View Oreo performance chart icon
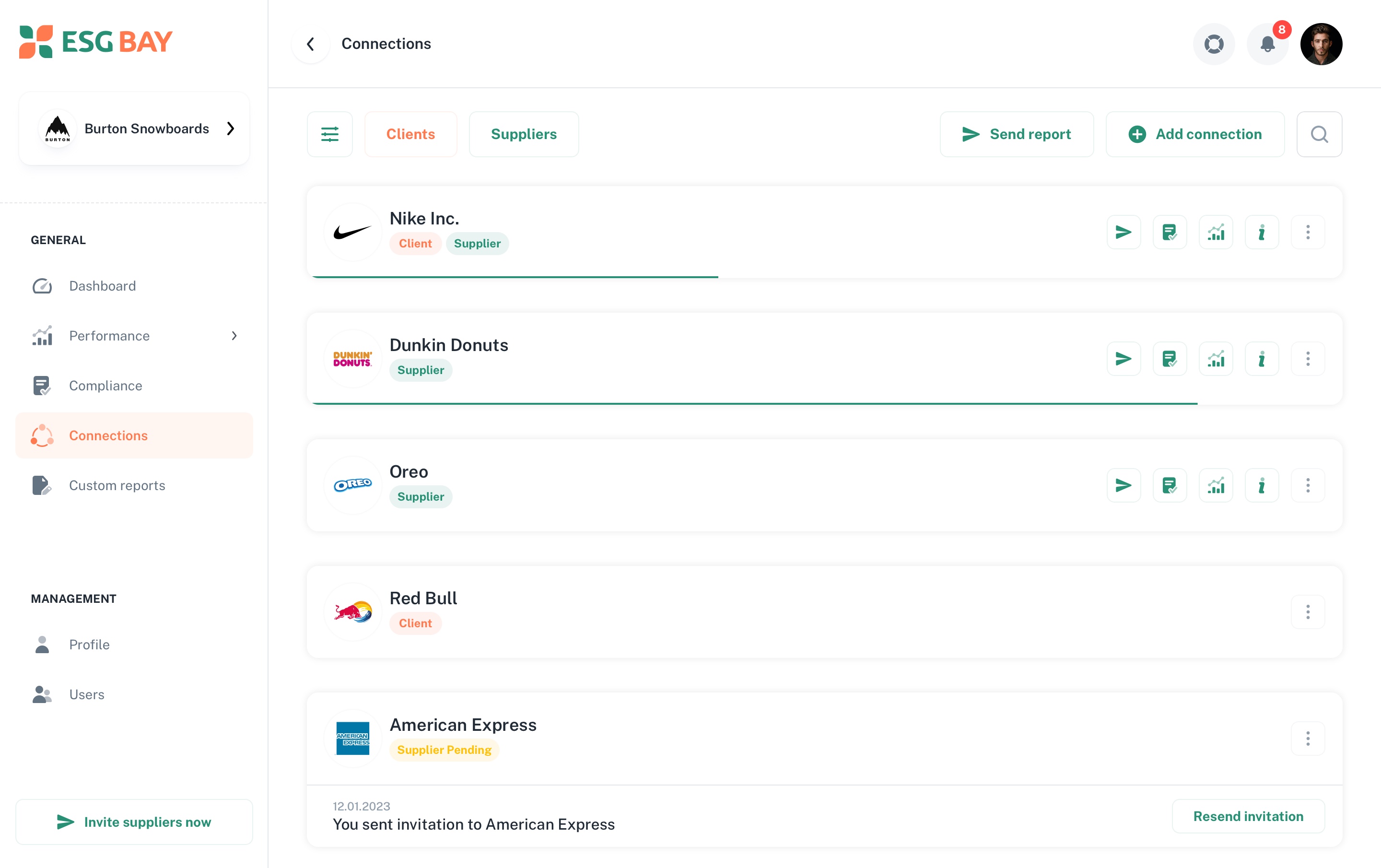 click(x=1216, y=486)
